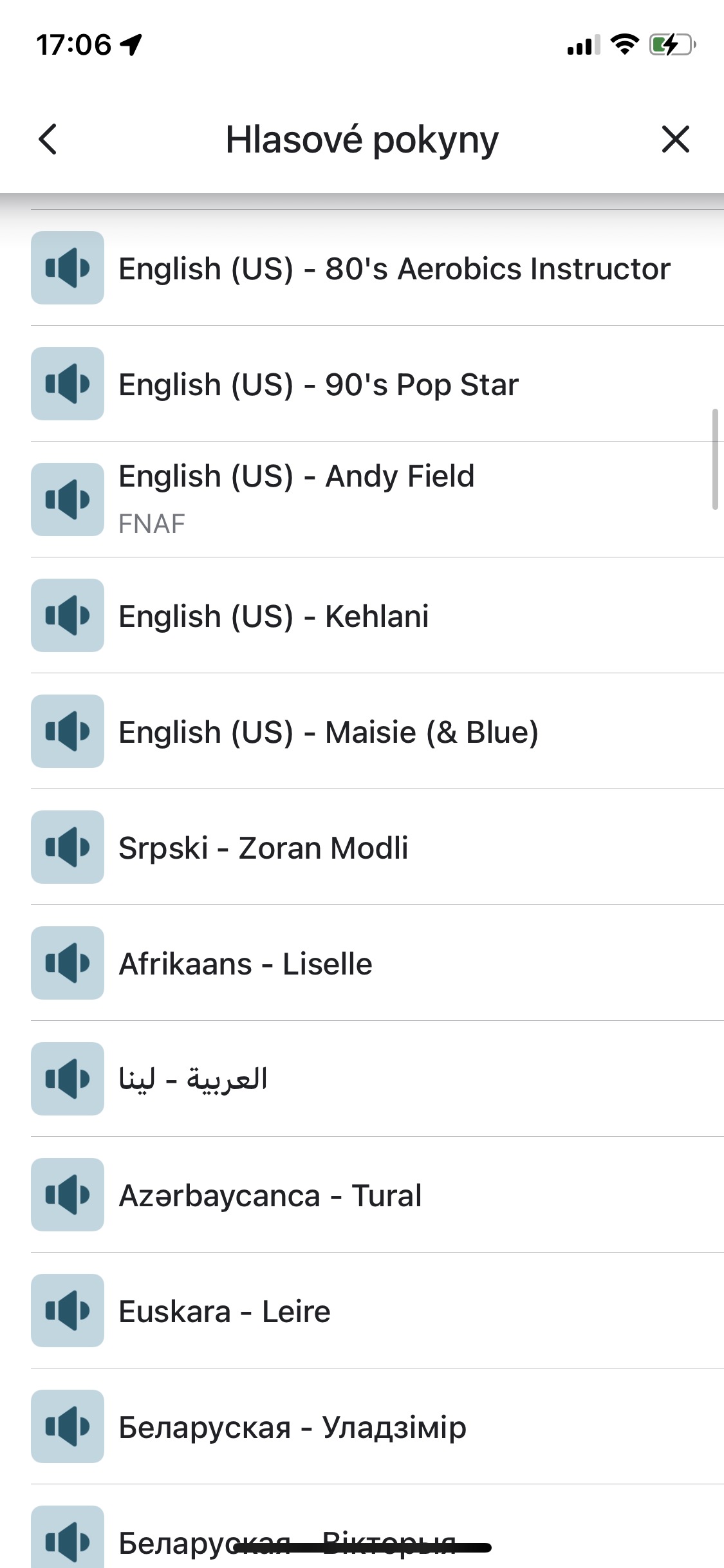This screenshot has width=724, height=1568.
Task: Preview Беларуская Уладзімір voice sample
Action: click(68, 1426)
